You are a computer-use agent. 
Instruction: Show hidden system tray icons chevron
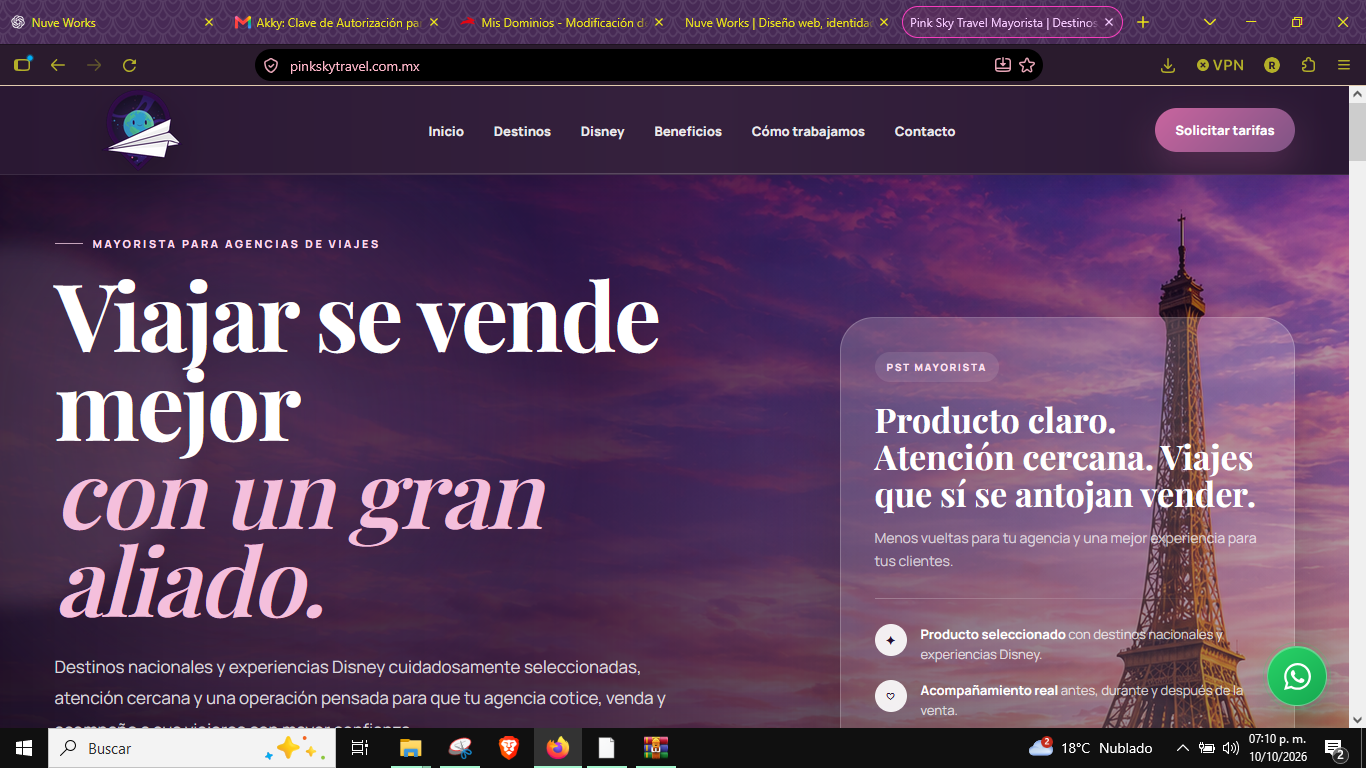tap(1182, 748)
